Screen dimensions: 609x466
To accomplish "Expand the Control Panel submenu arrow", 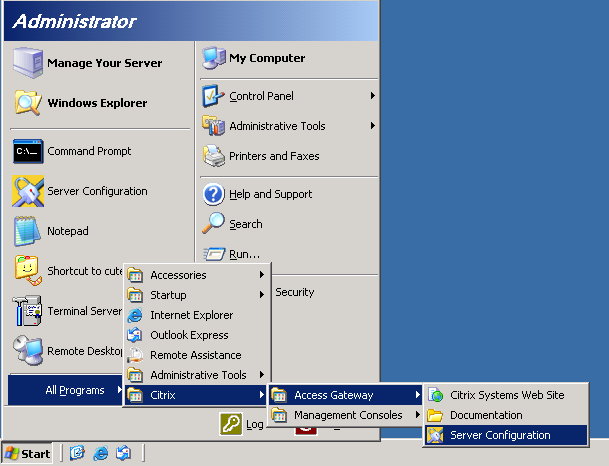I will pyautogui.click(x=373, y=96).
